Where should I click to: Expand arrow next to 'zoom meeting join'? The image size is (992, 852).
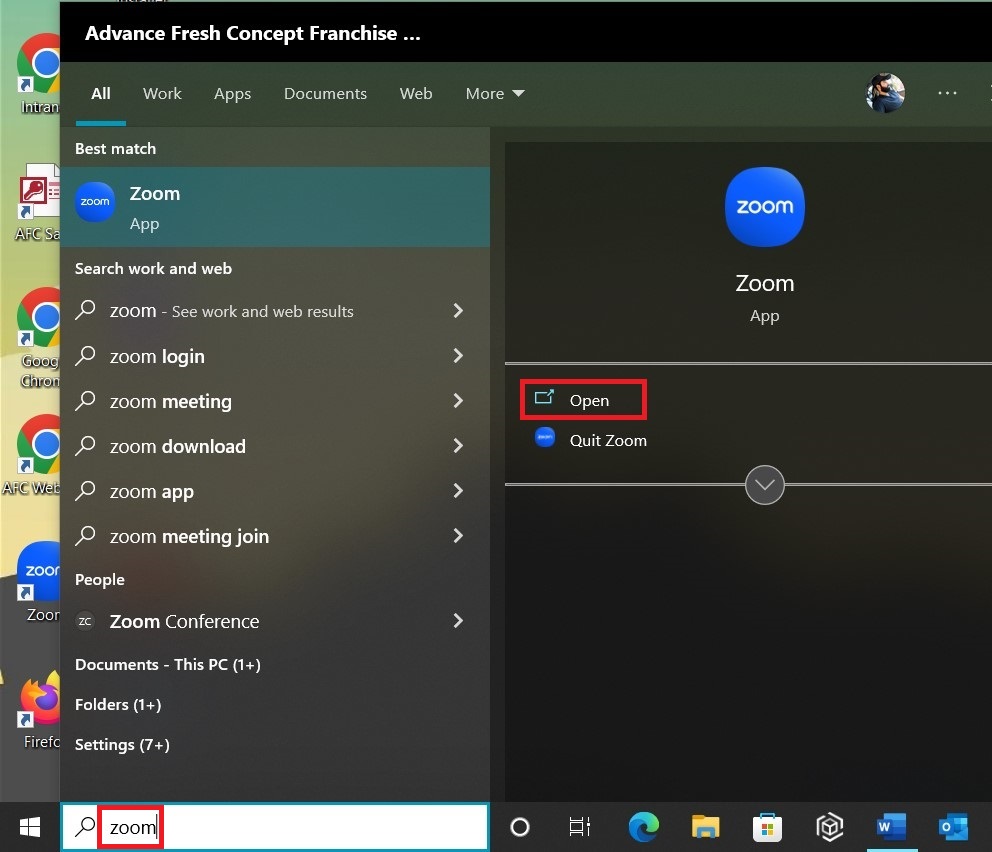(x=458, y=536)
